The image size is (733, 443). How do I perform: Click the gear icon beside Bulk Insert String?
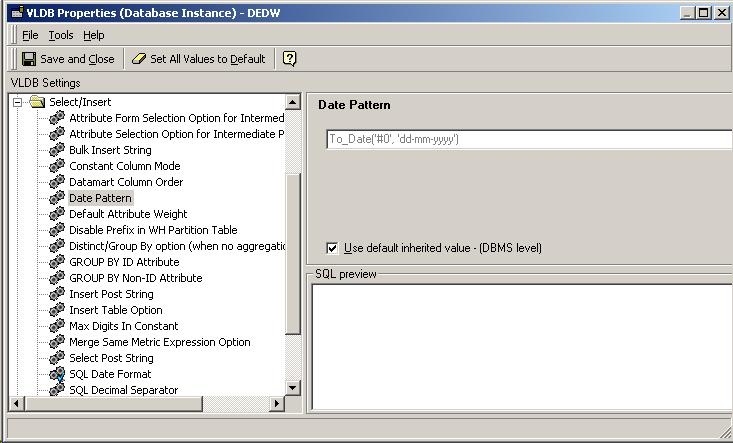tap(57, 150)
